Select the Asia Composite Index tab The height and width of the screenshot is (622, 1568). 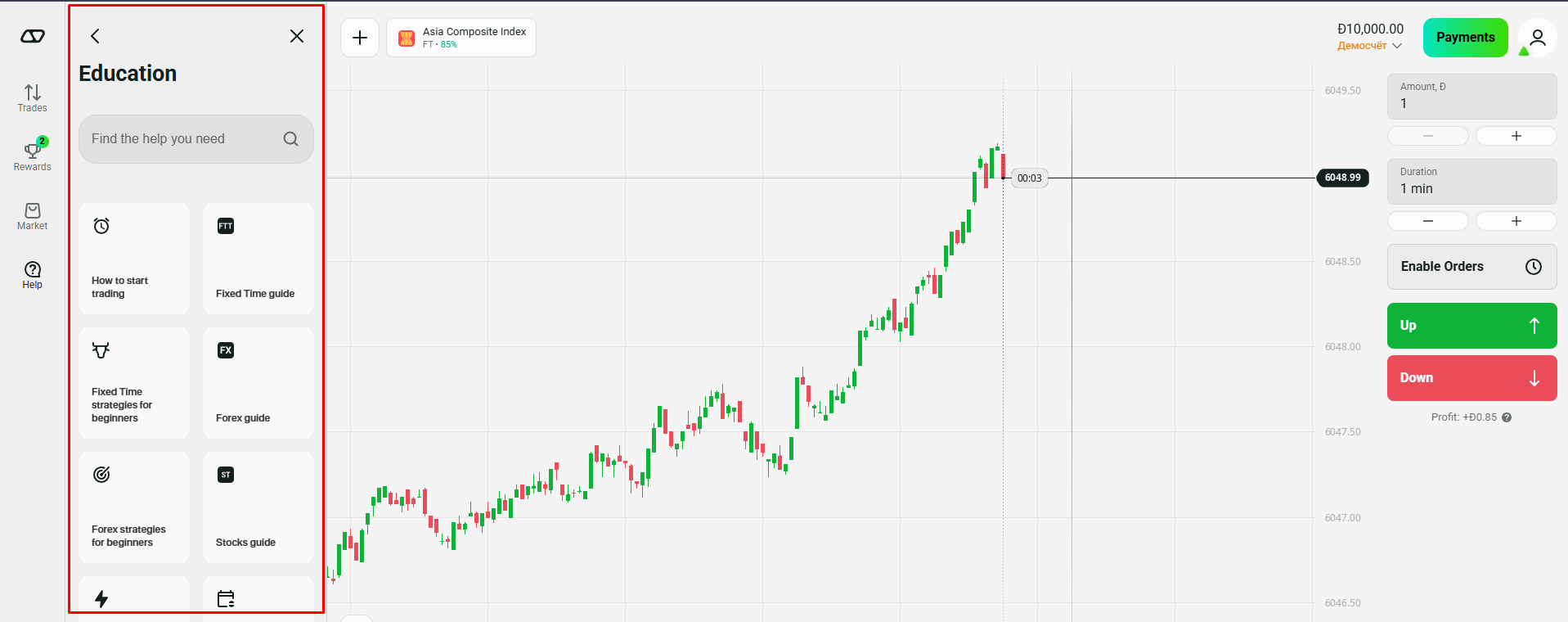[x=461, y=38]
